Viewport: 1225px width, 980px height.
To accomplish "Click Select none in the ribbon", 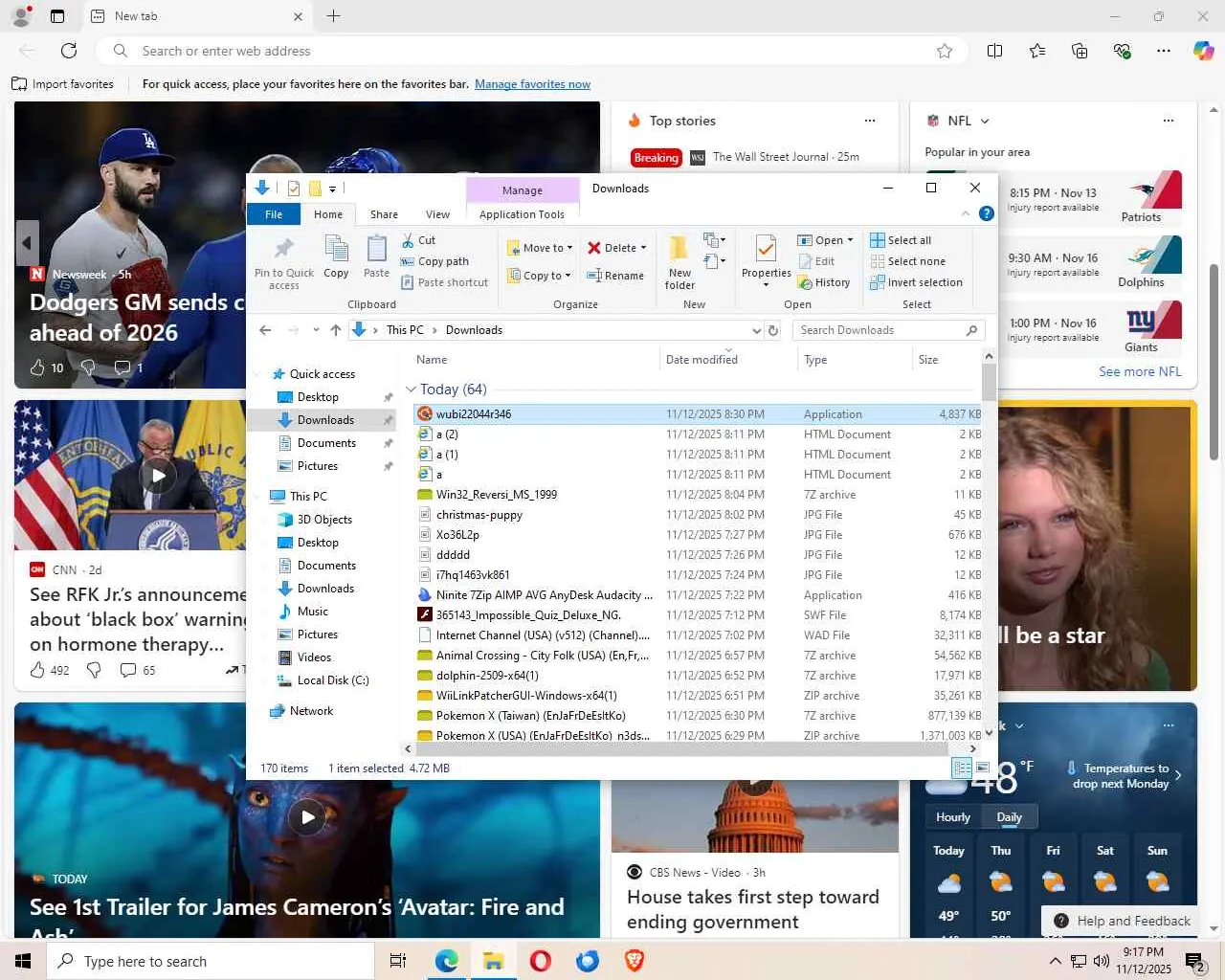I will pos(907,261).
